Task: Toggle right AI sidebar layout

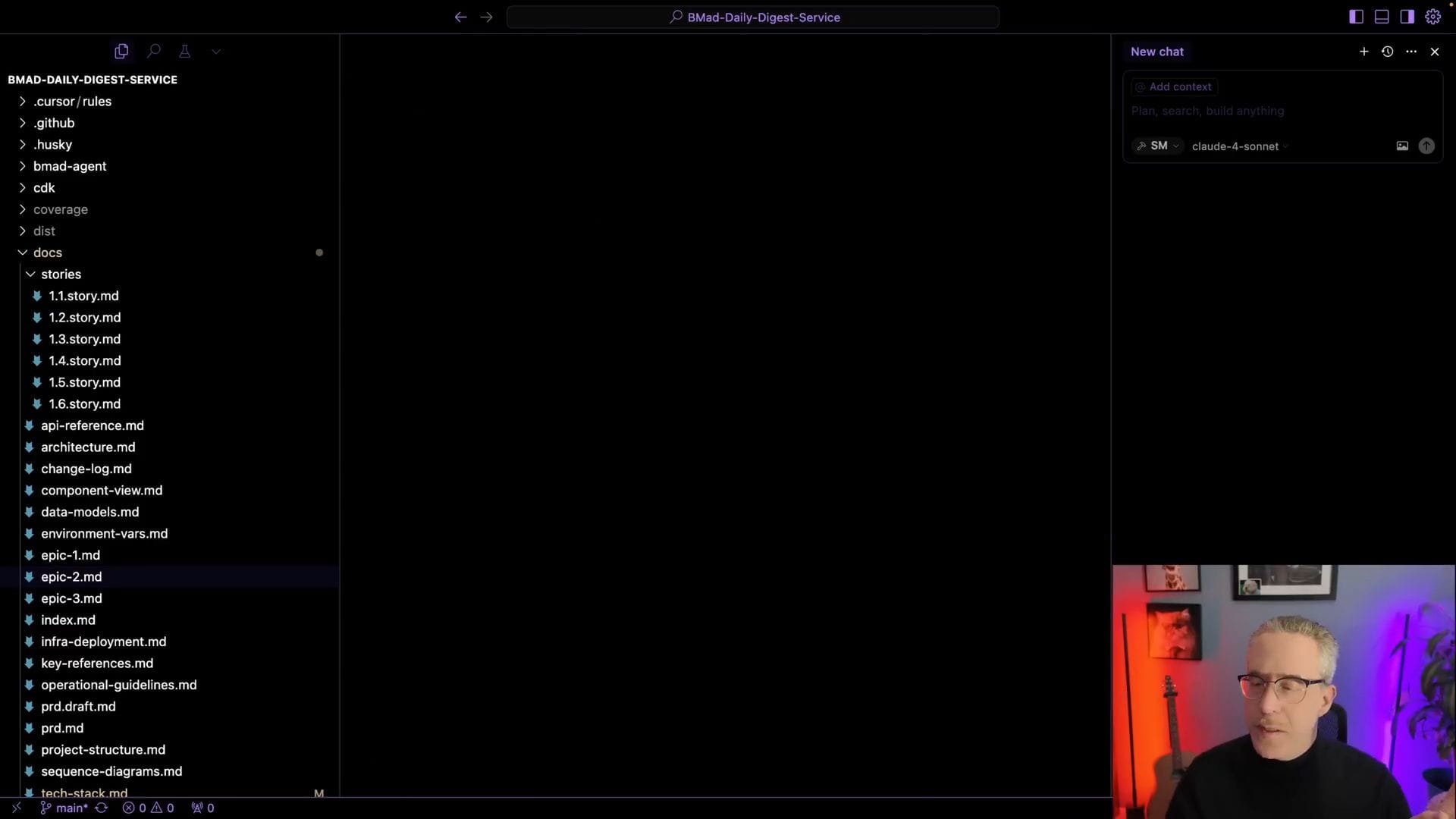Action: click(x=1407, y=17)
